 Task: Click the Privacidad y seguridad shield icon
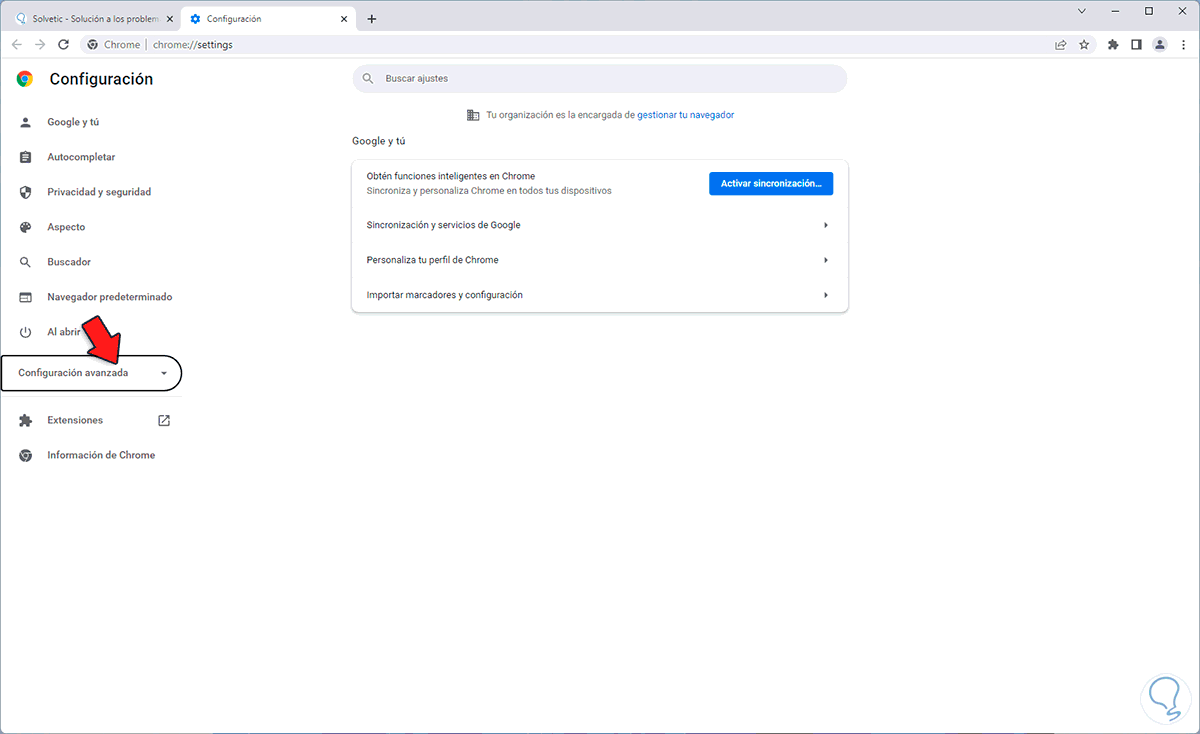(26, 192)
